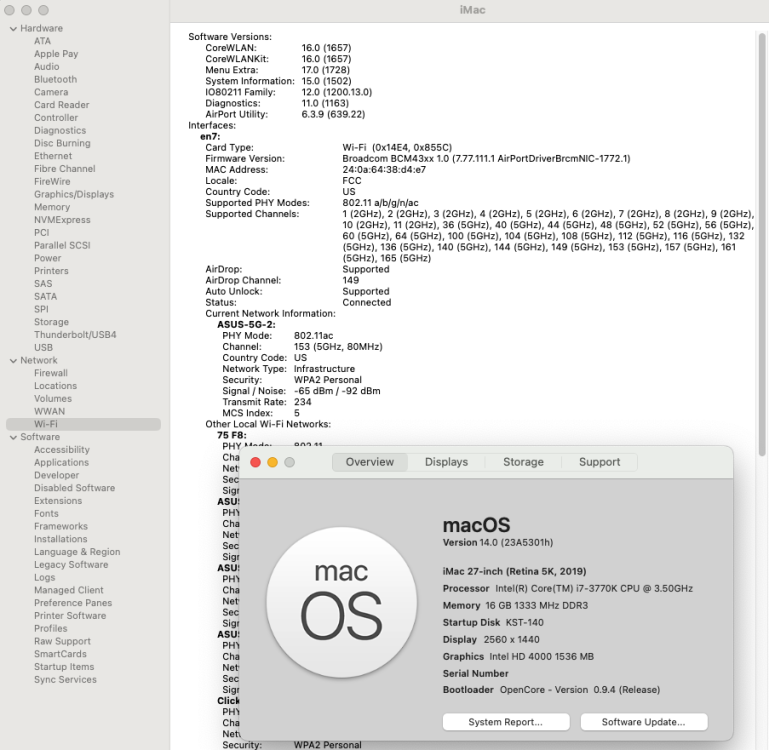Select Audio in the sidebar
769x750 pixels.
coord(47,67)
